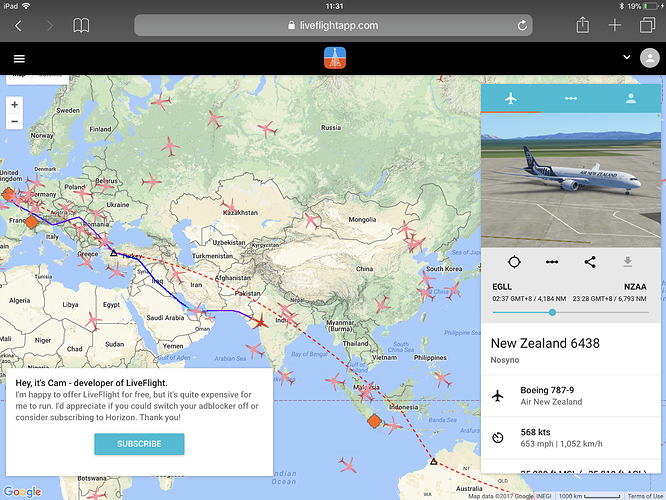The height and width of the screenshot is (500, 666).
Task: Tap the liveflightapp.com address bar
Action: 333,25
